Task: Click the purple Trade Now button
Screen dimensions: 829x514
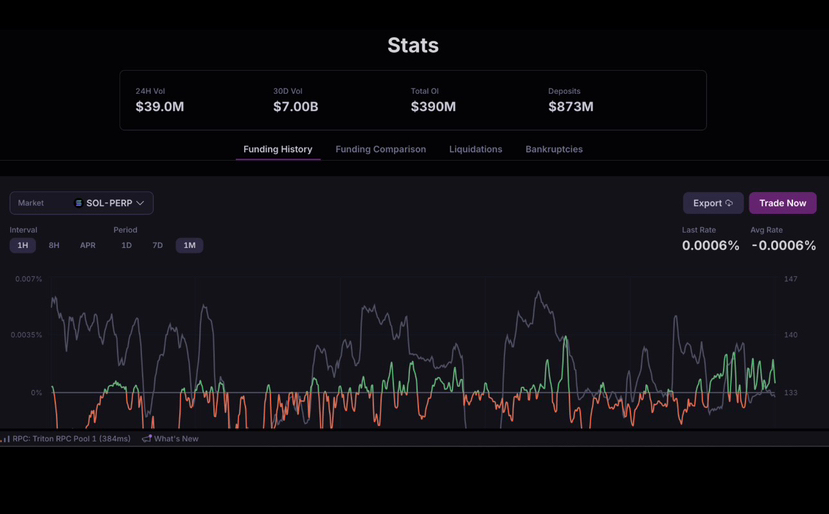Action: [x=782, y=203]
